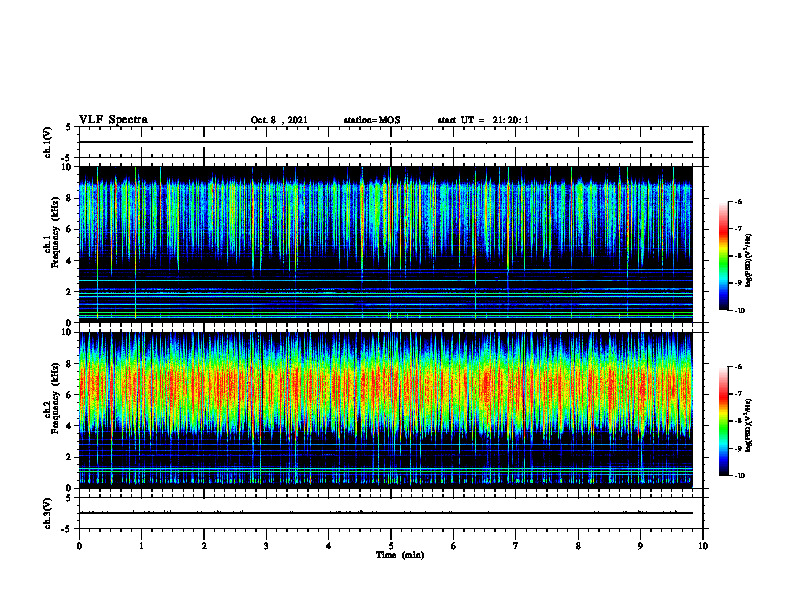Viewport: 792px width, 612px height.
Task: Click the "8" minute tick label
Action: (x=578, y=546)
